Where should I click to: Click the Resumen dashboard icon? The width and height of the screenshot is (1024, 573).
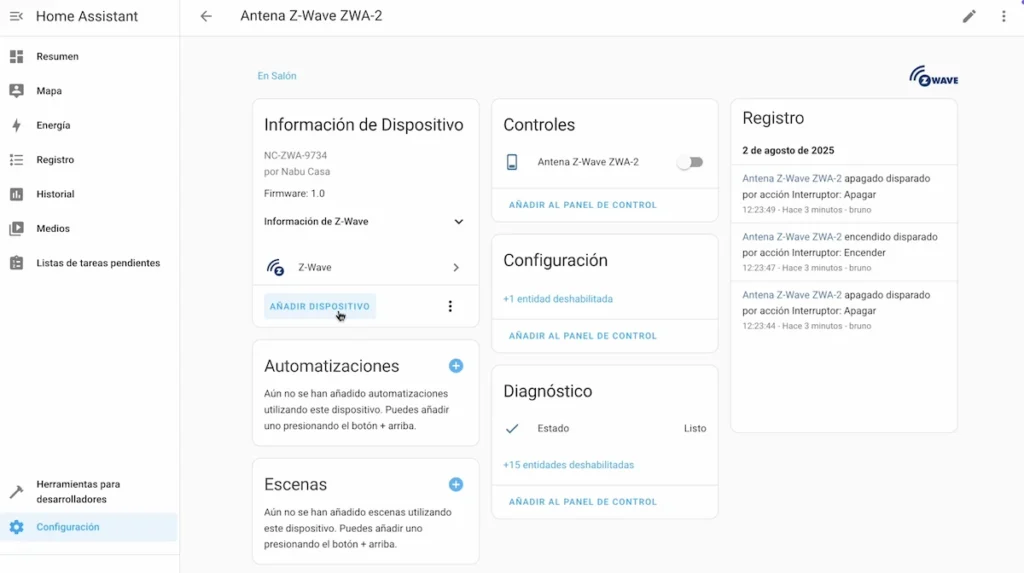tap(16, 56)
